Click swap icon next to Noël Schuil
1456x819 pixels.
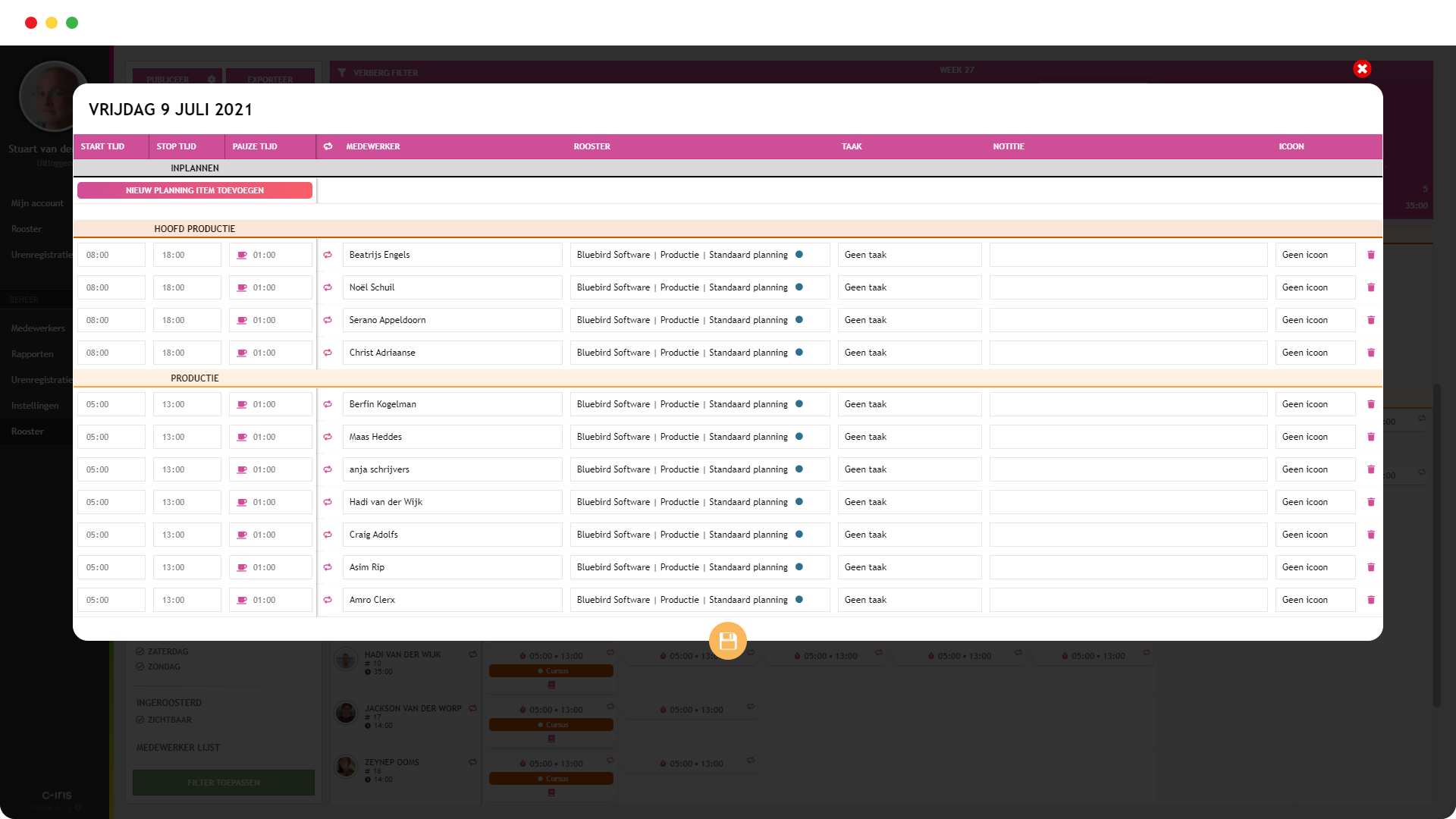328,287
